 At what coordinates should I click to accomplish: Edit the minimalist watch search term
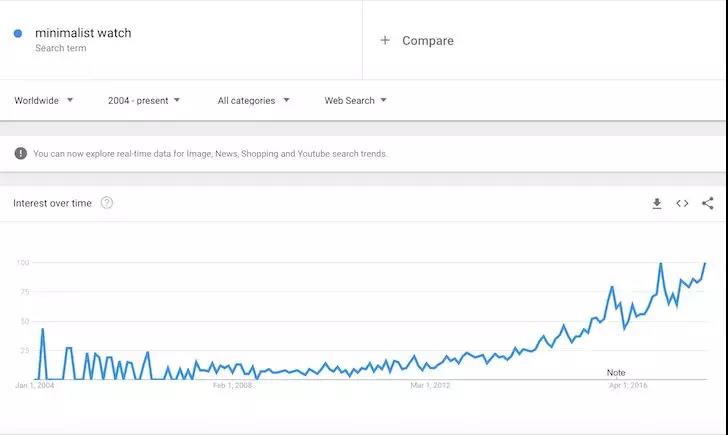(83, 33)
